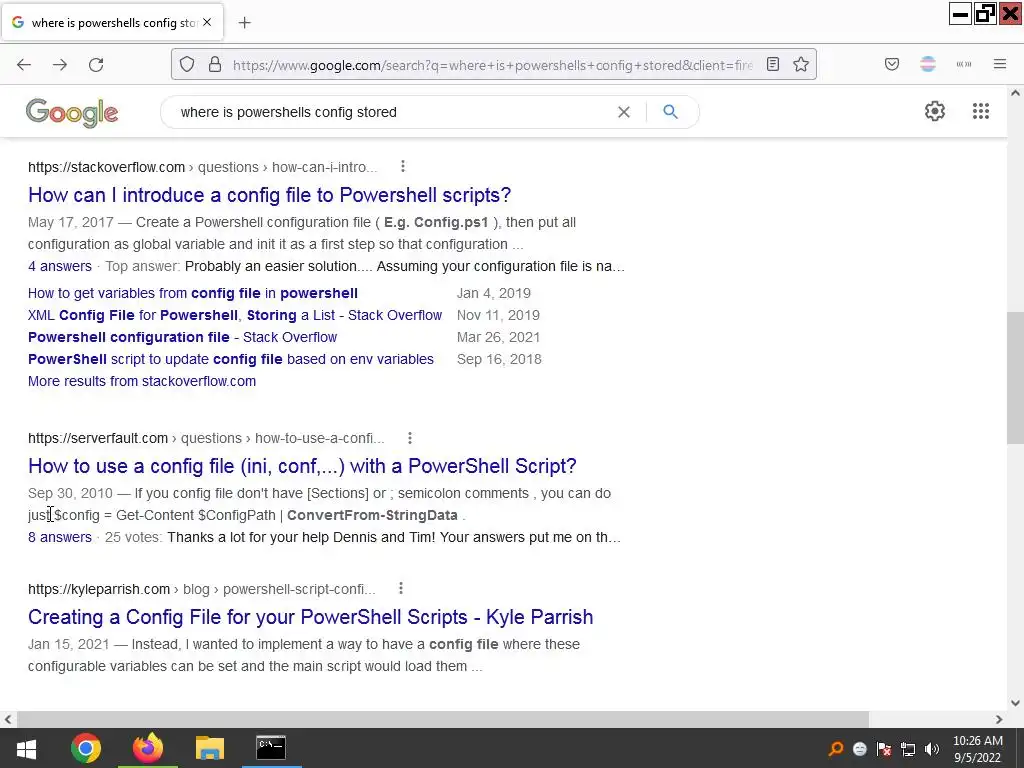Open 'PowerShell script to update config file' link
1024x768 pixels.
coord(231,359)
